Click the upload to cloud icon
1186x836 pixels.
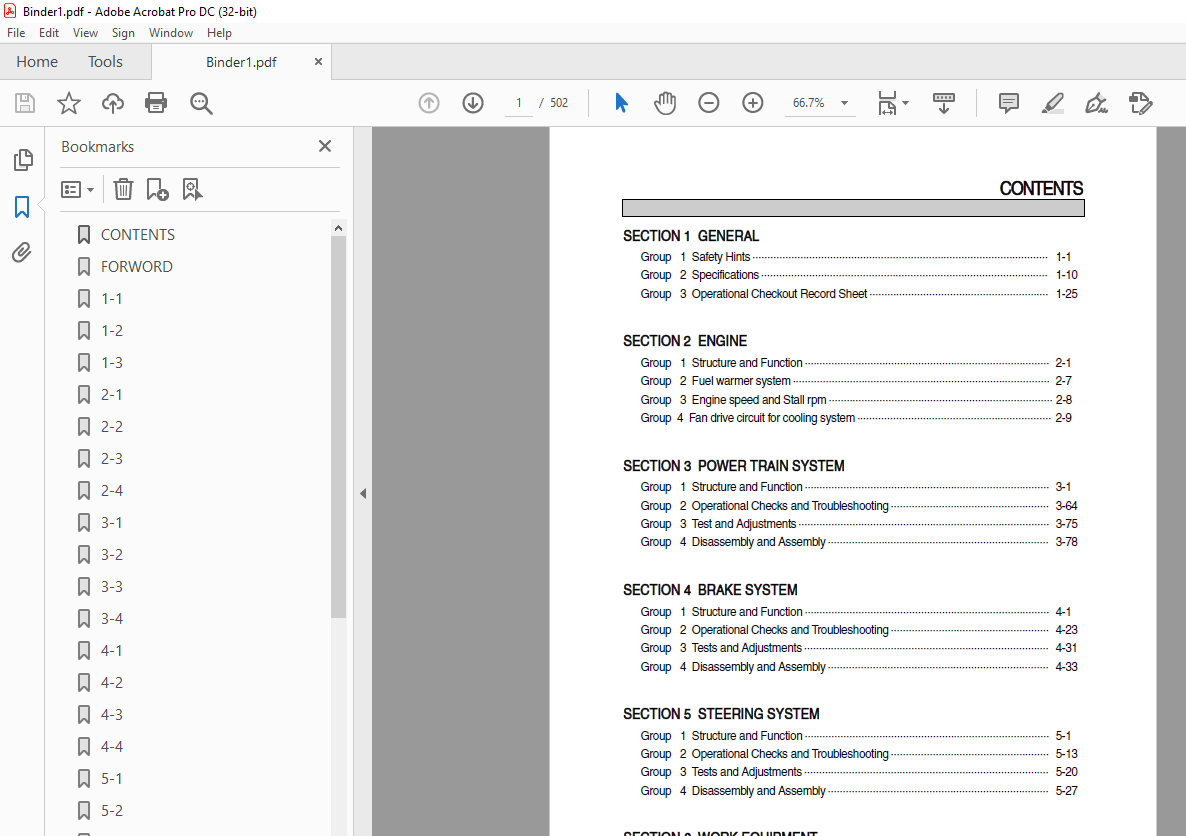point(113,103)
